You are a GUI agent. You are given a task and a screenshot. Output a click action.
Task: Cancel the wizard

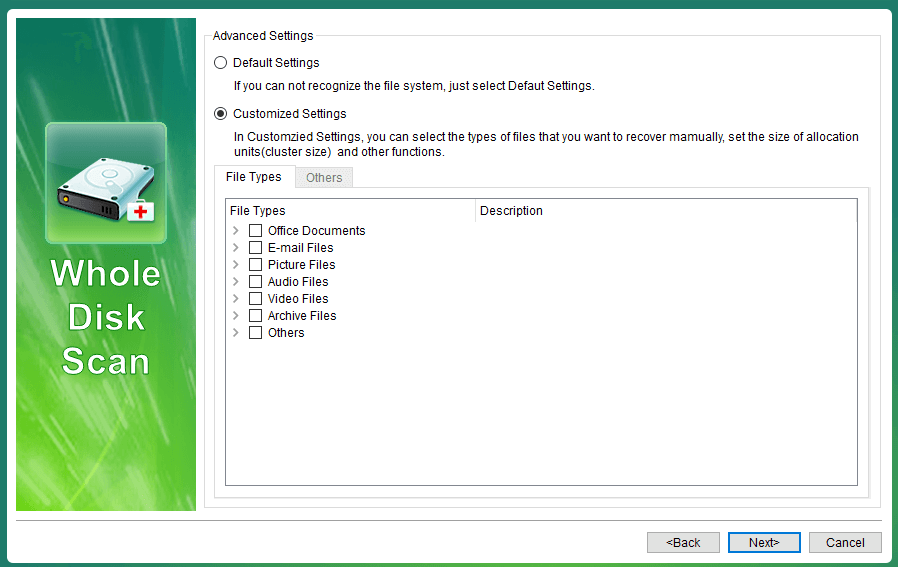point(845,542)
